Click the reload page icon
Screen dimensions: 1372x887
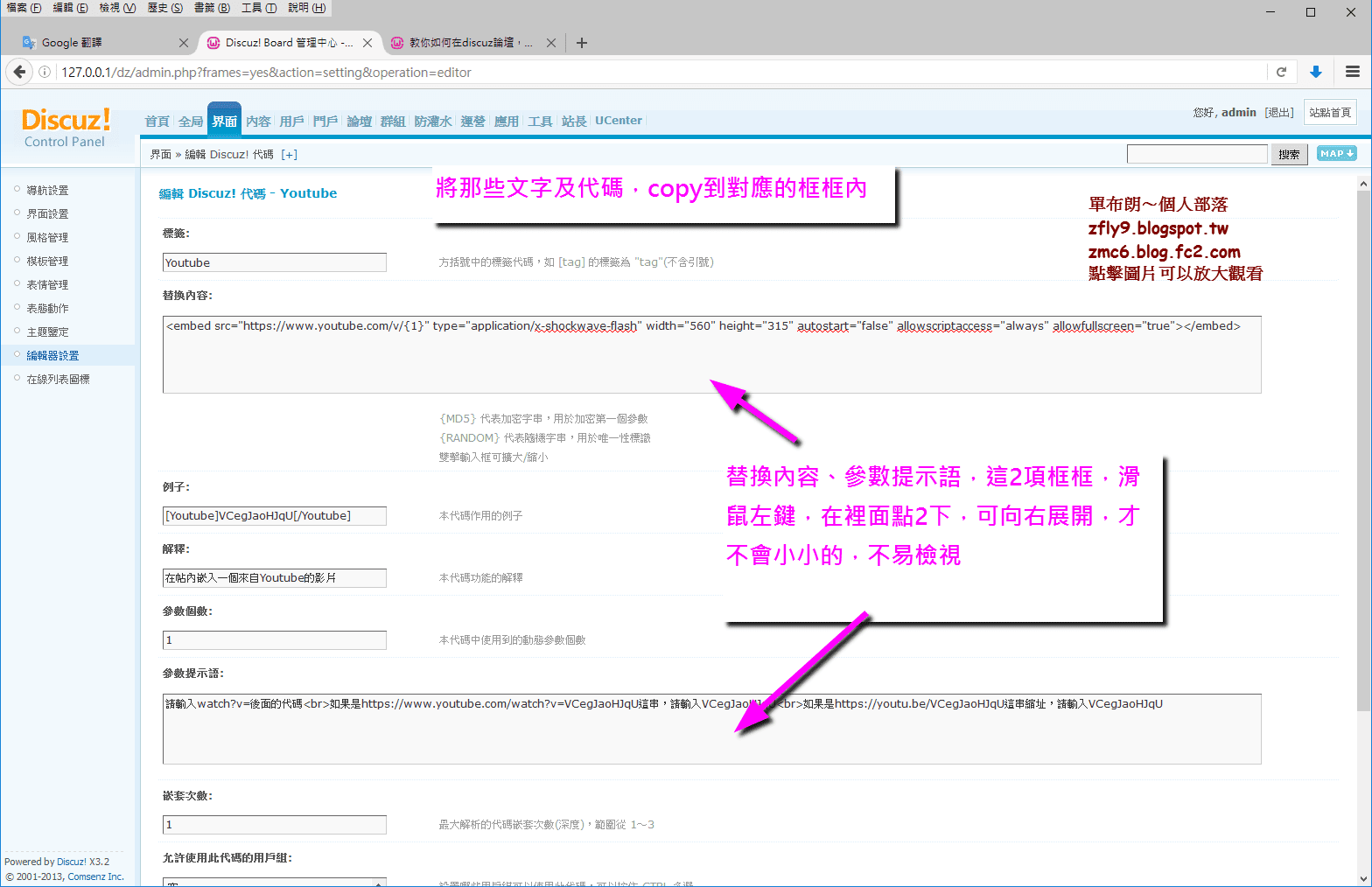(x=1281, y=72)
